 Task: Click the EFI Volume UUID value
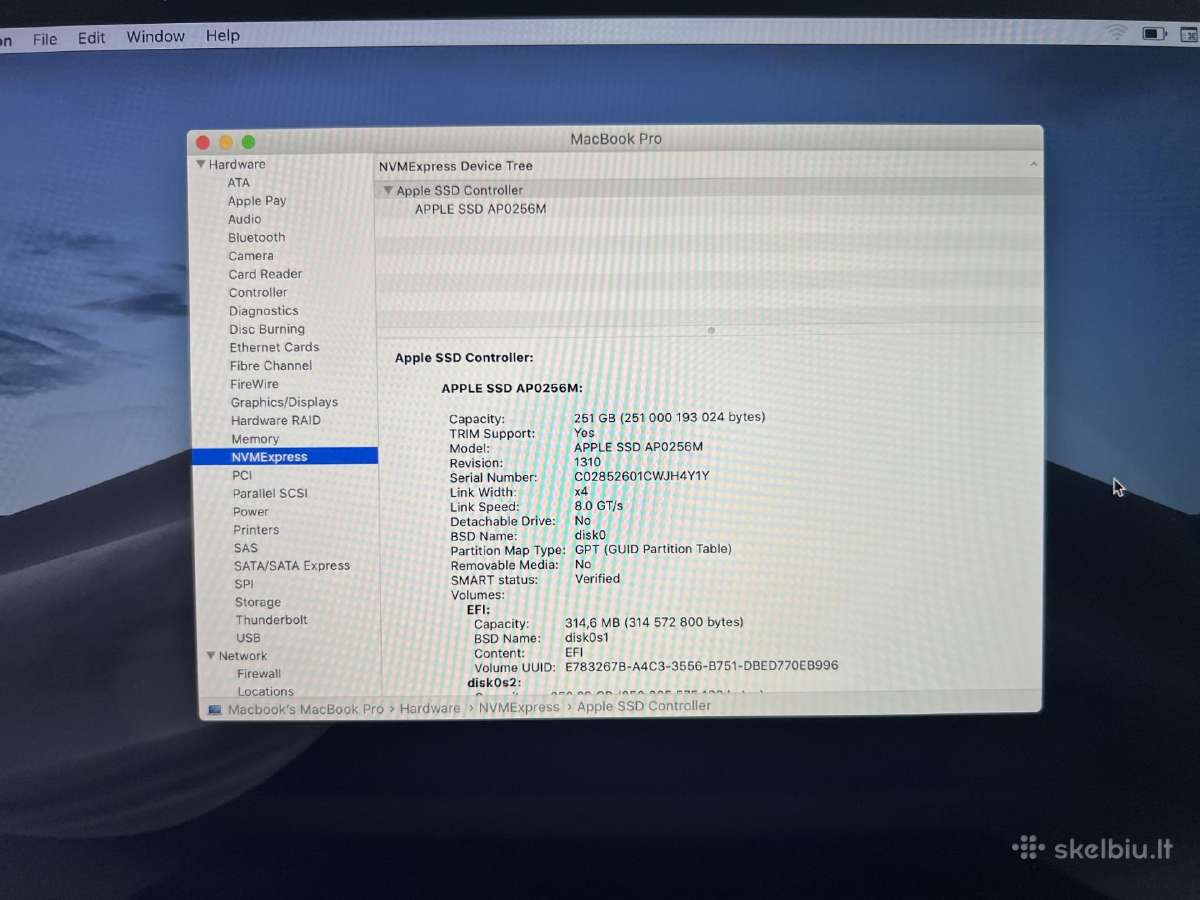701,665
